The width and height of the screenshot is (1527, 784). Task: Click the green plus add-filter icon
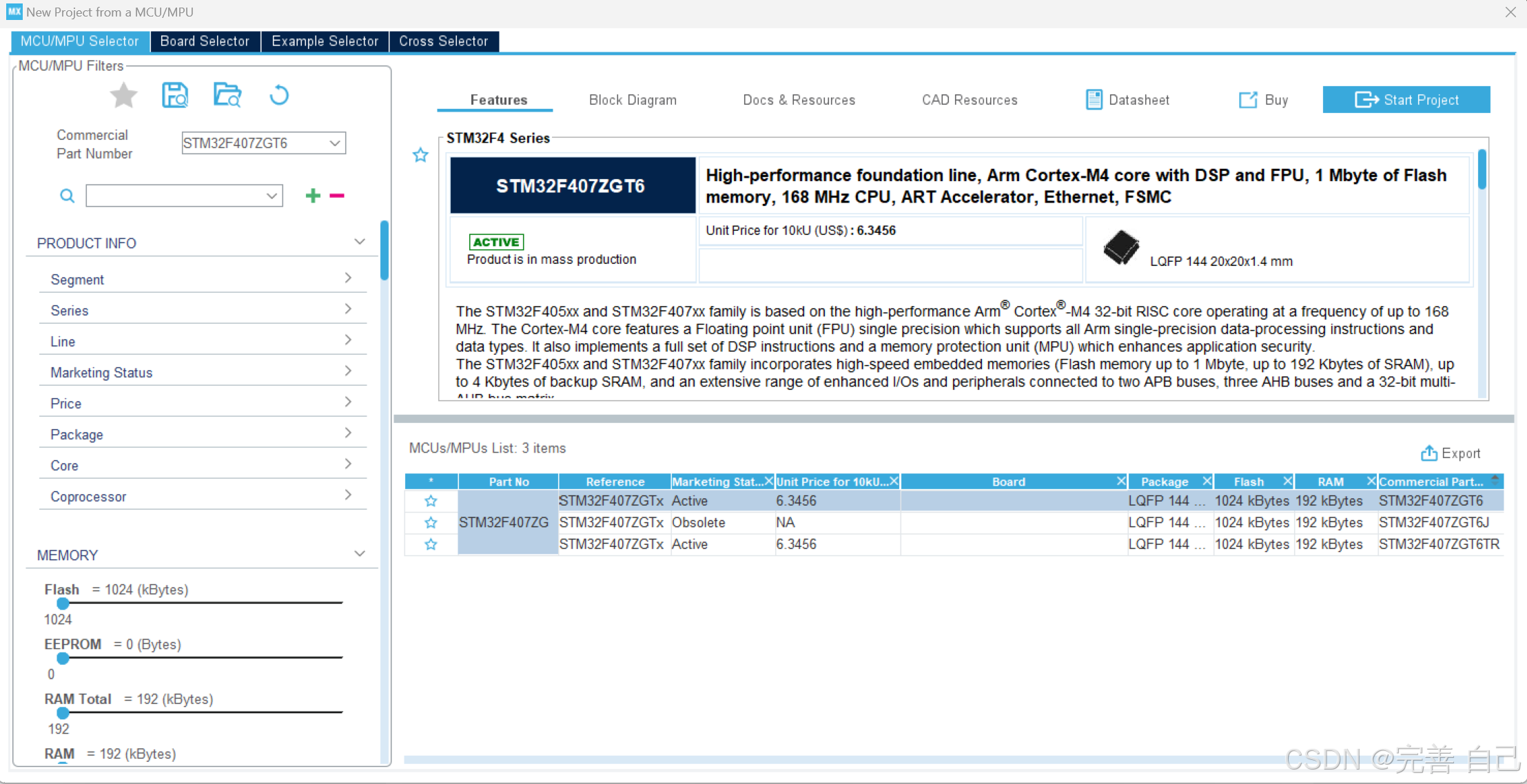tap(313, 196)
